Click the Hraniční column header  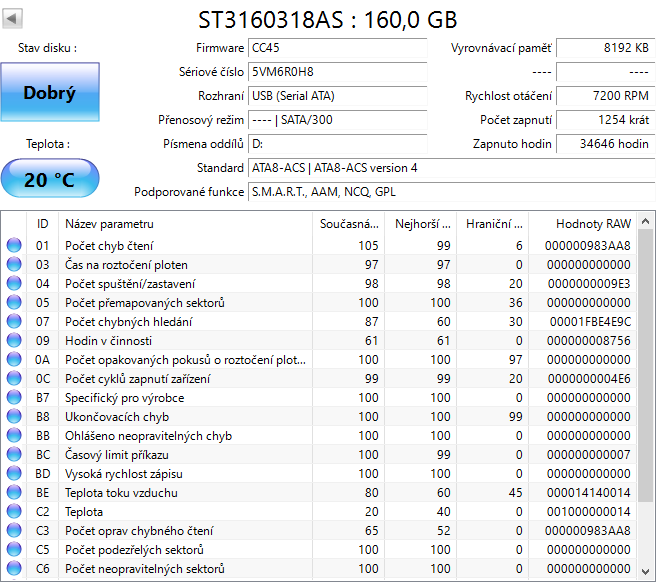click(492, 224)
